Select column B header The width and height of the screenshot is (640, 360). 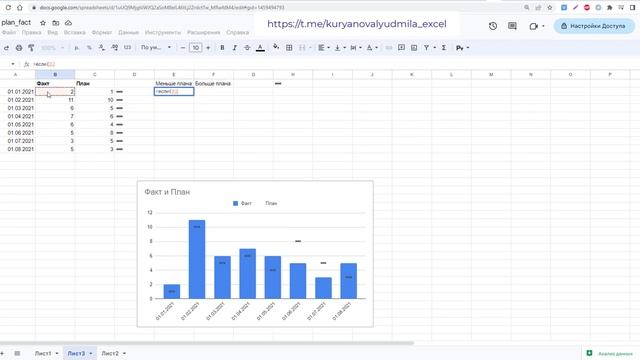coord(55,74)
